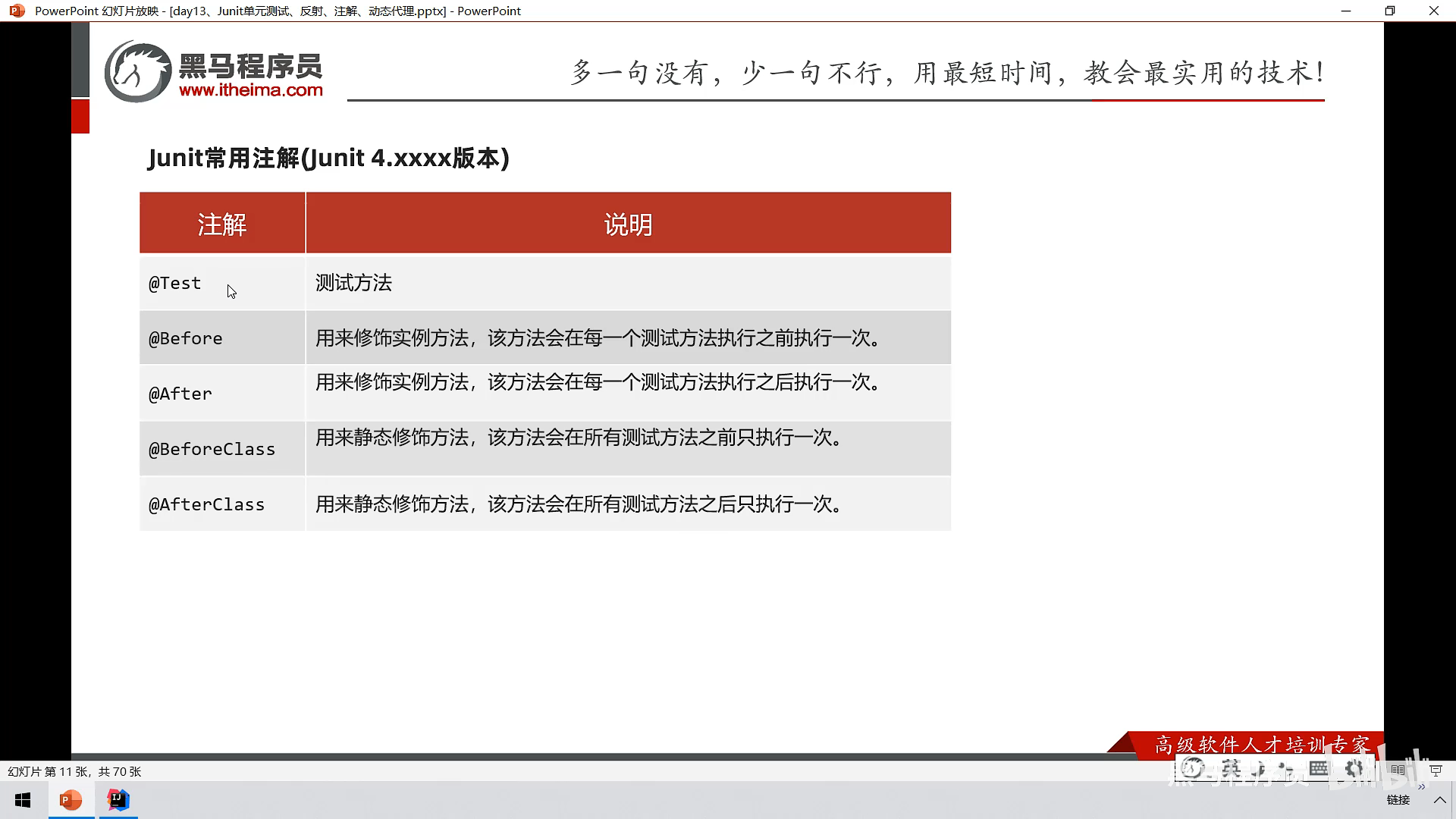Open the IME soft keyboard icon
Viewport: 1456px width, 819px height.
[1319, 769]
